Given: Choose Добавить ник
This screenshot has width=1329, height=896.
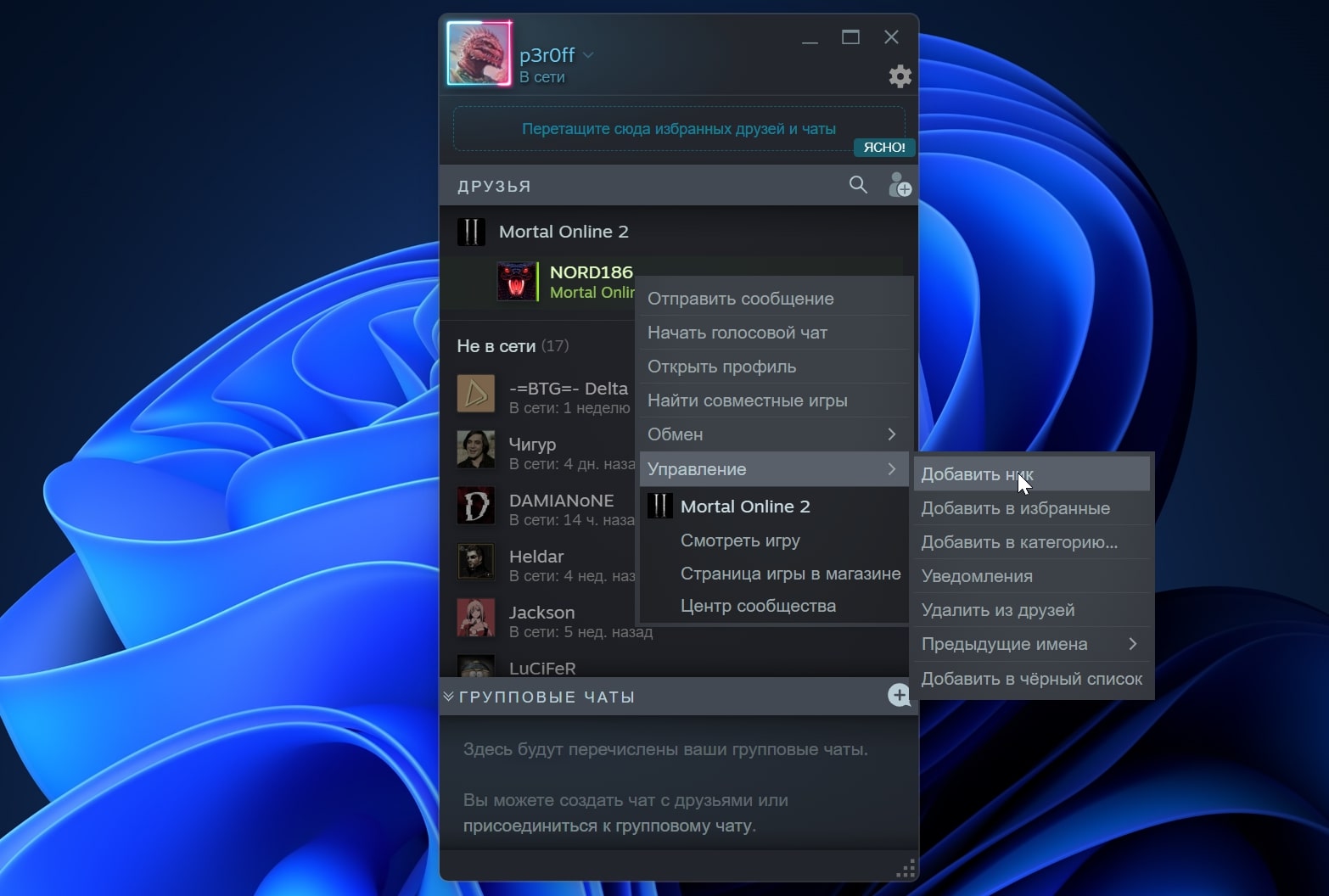Looking at the screenshot, I should point(1032,473).
